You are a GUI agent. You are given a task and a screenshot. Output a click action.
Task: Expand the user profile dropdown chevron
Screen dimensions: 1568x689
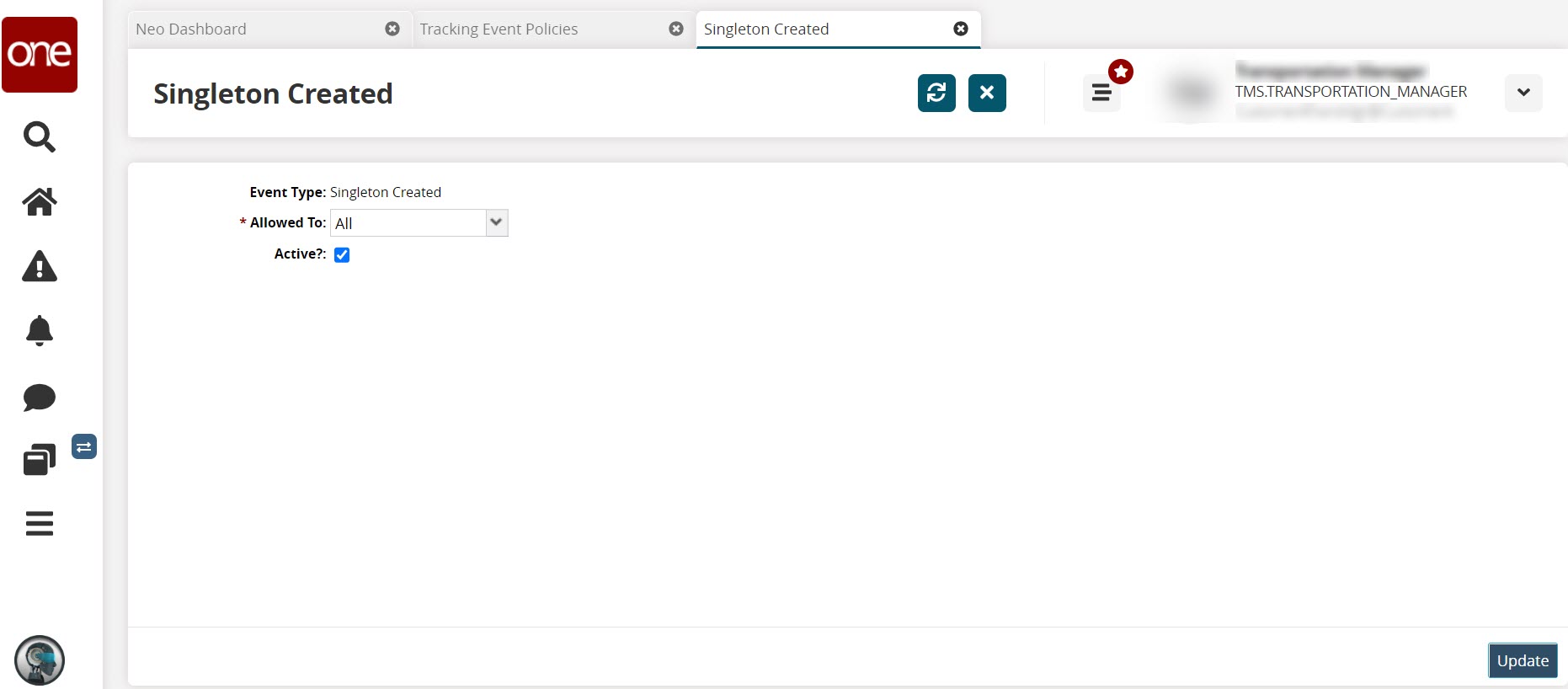click(x=1523, y=93)
